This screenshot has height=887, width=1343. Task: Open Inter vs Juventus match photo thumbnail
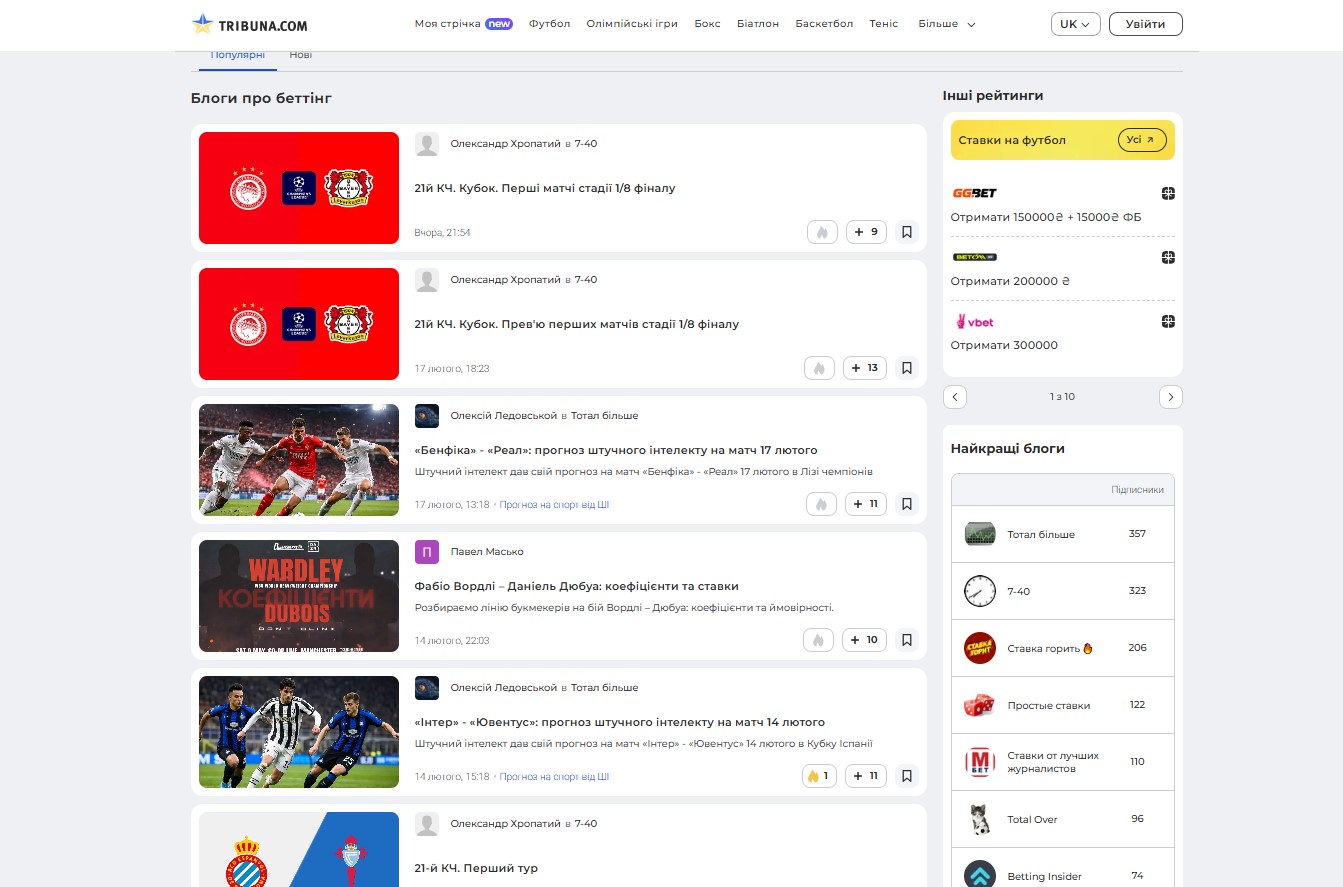coord(299,732)
